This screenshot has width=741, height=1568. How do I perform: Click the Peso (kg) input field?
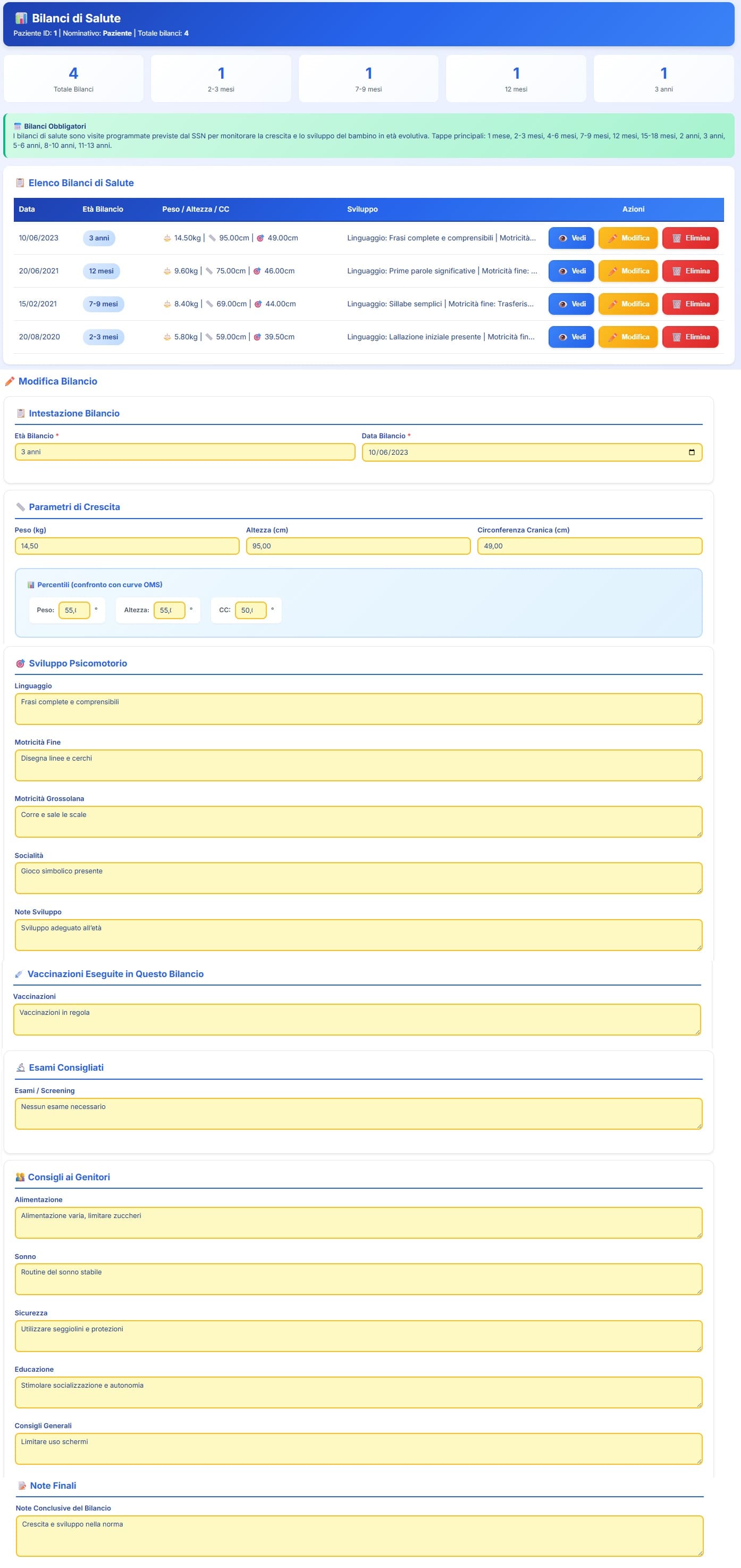pos(127,546)
